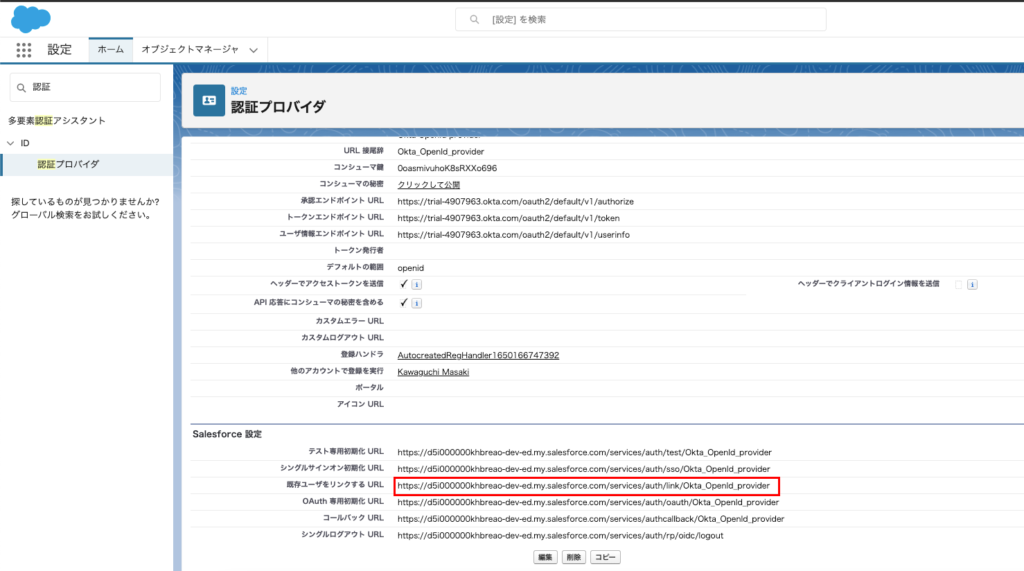Toggle the ヘッダーでアクセストークンを送信 checkmark
This screenshot has height=571, width=1024.
coord(403,284)
